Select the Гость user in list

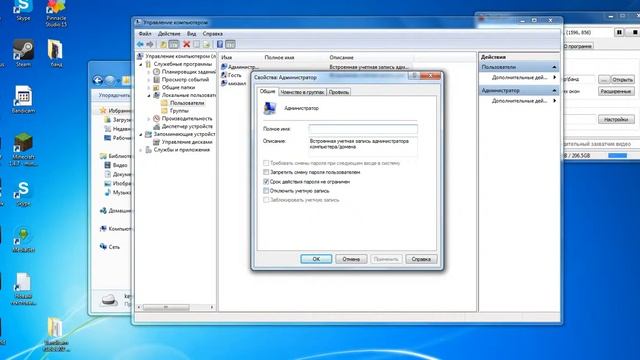tap(231, 75)
